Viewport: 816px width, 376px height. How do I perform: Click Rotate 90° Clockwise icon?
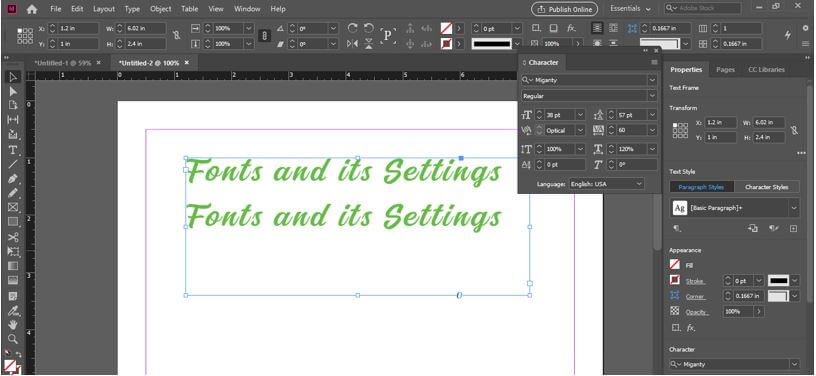pos(353,28)
